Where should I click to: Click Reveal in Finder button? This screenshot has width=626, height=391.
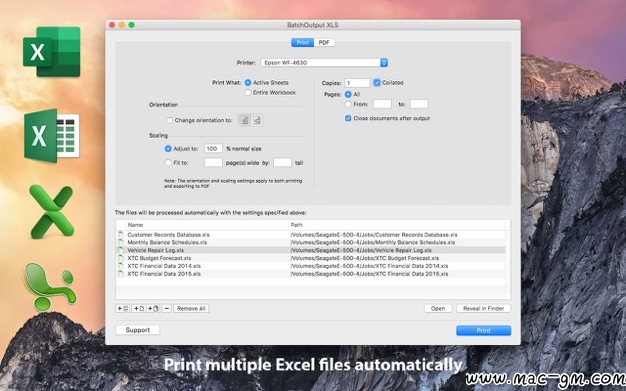coord(483,308)
